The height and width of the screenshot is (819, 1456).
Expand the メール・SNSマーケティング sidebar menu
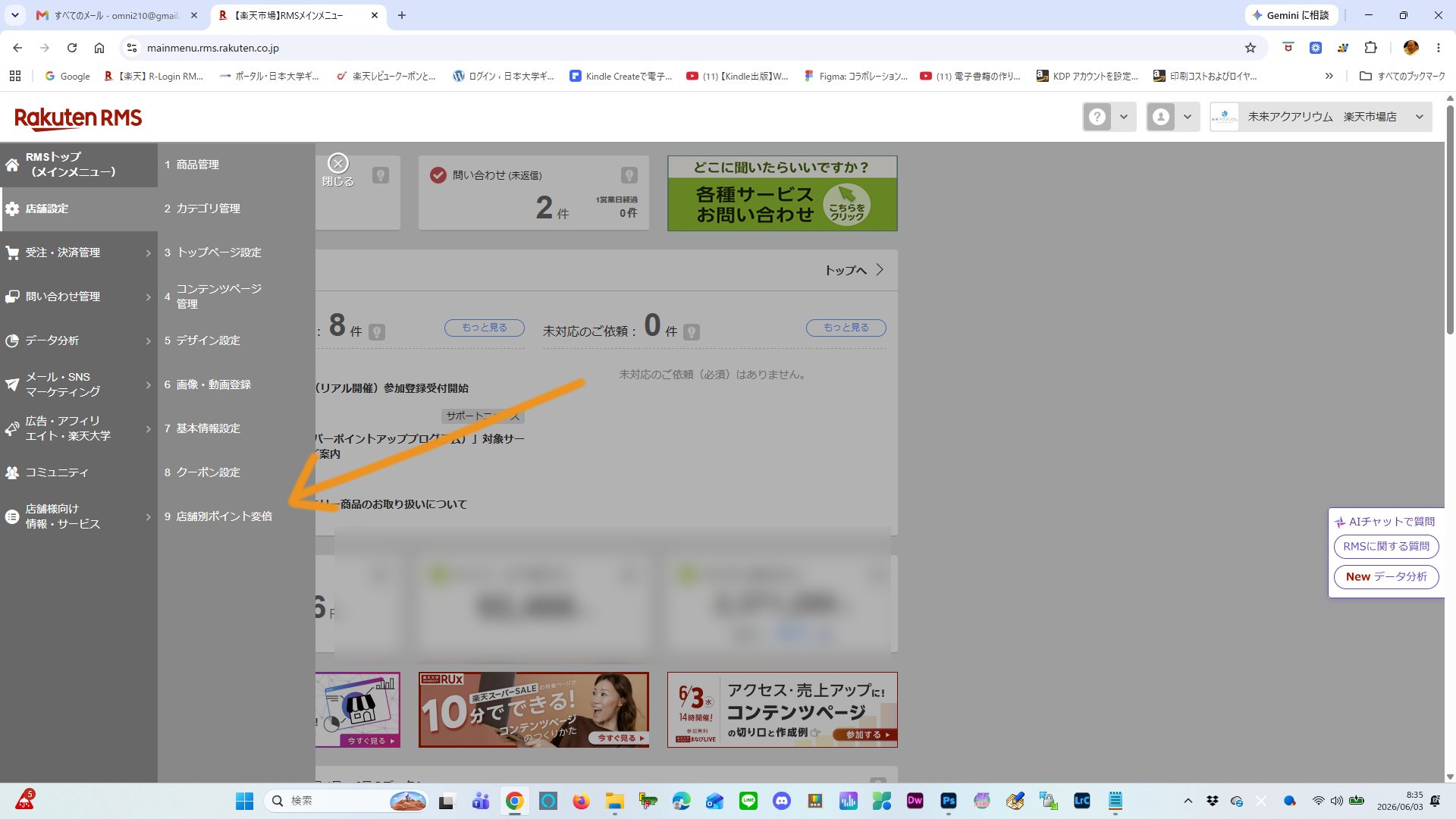pos(79,384)
